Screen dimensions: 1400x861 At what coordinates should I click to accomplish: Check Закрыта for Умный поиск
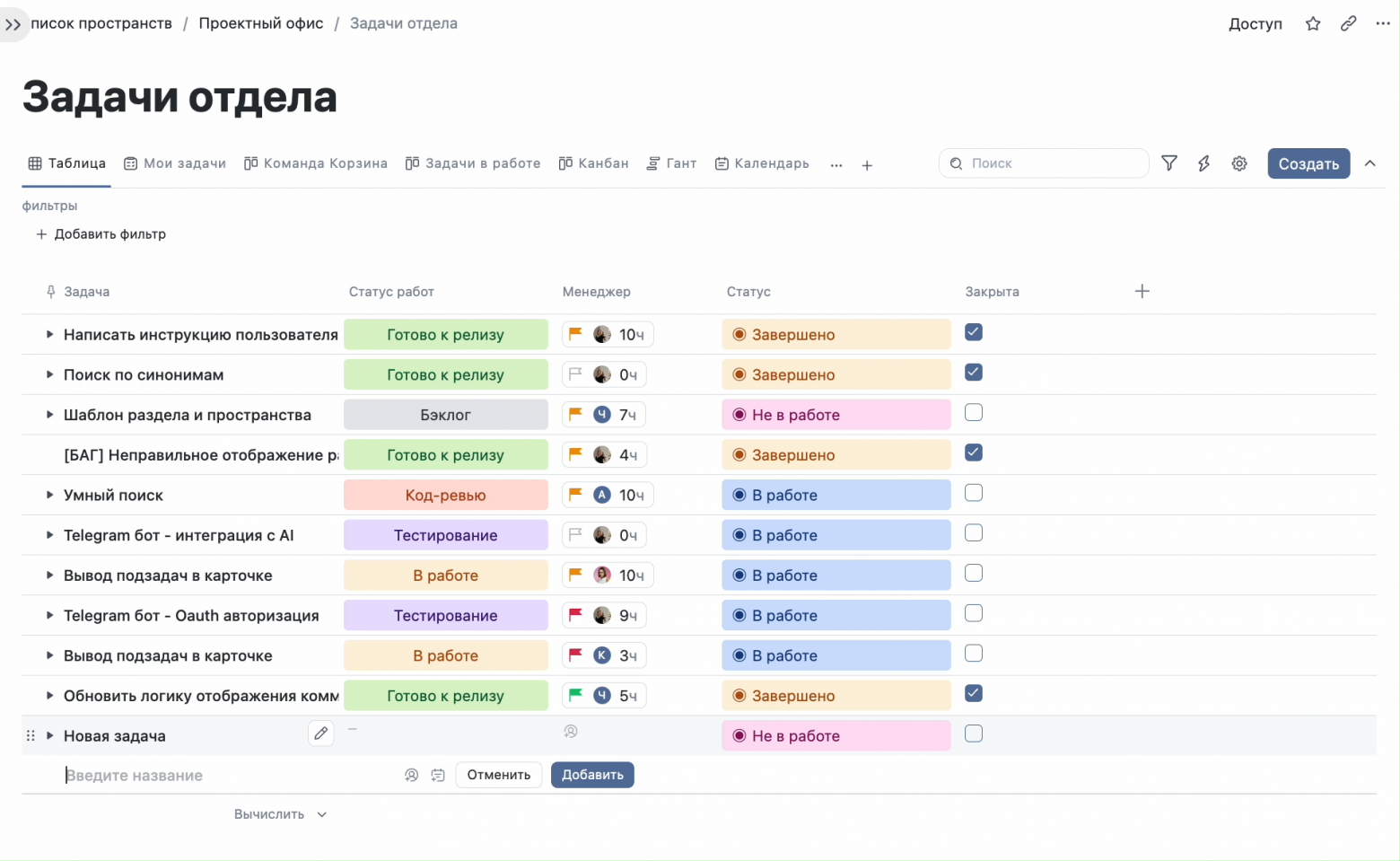[x=974, y=493]
